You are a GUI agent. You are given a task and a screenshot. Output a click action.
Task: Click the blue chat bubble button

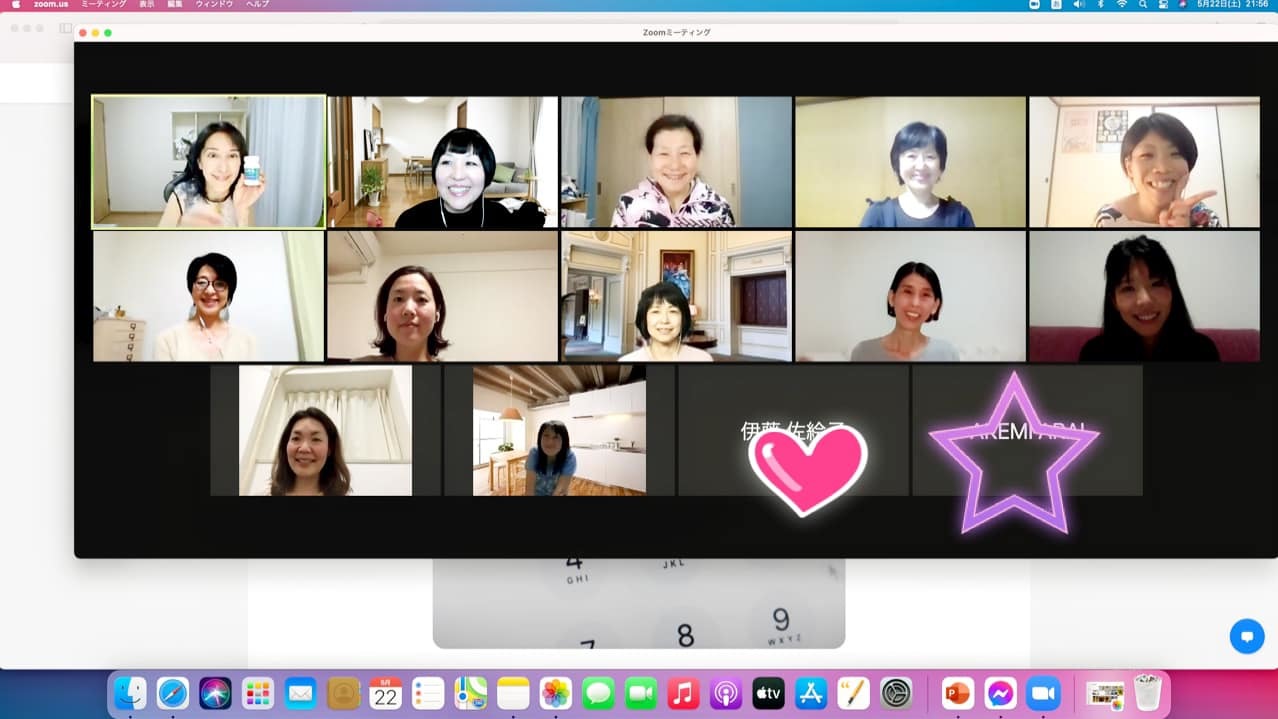[x=1247, y=636]
